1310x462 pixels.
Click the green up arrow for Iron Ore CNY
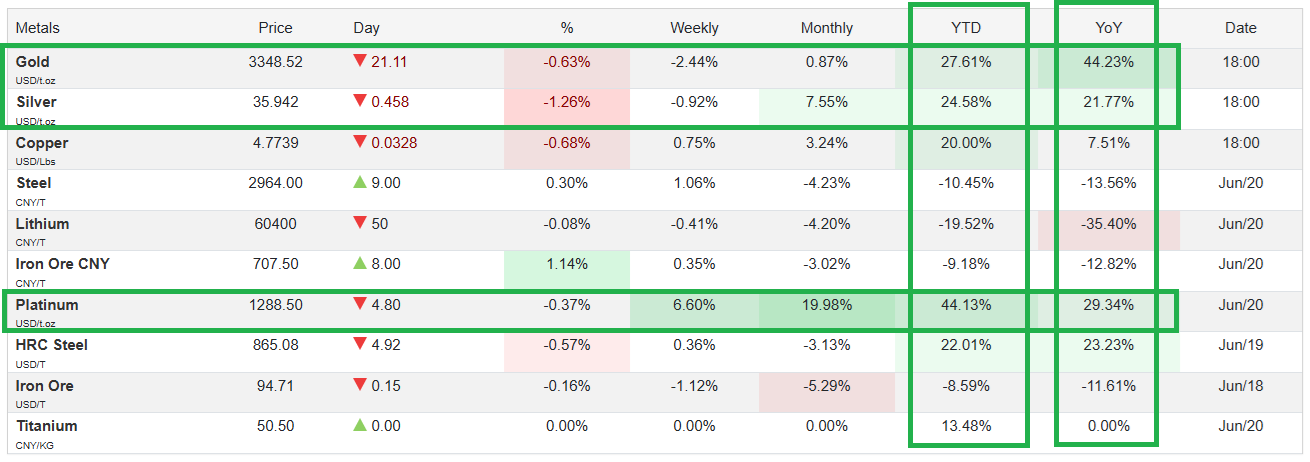360,264
